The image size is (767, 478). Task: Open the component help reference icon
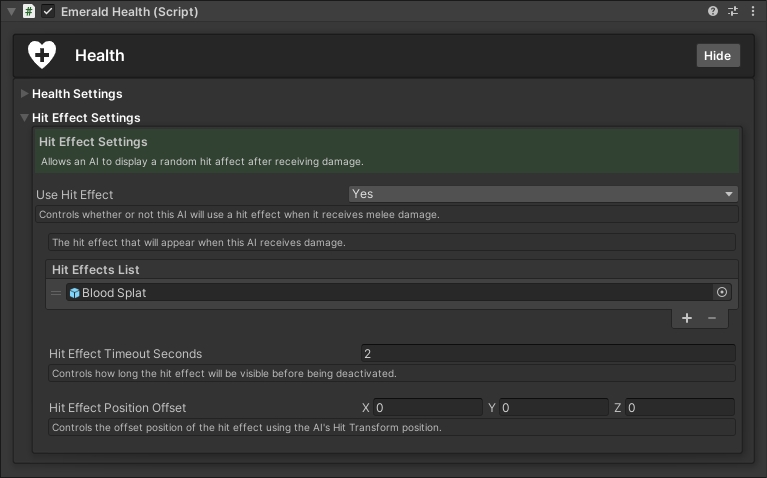(x=713, y=11)
